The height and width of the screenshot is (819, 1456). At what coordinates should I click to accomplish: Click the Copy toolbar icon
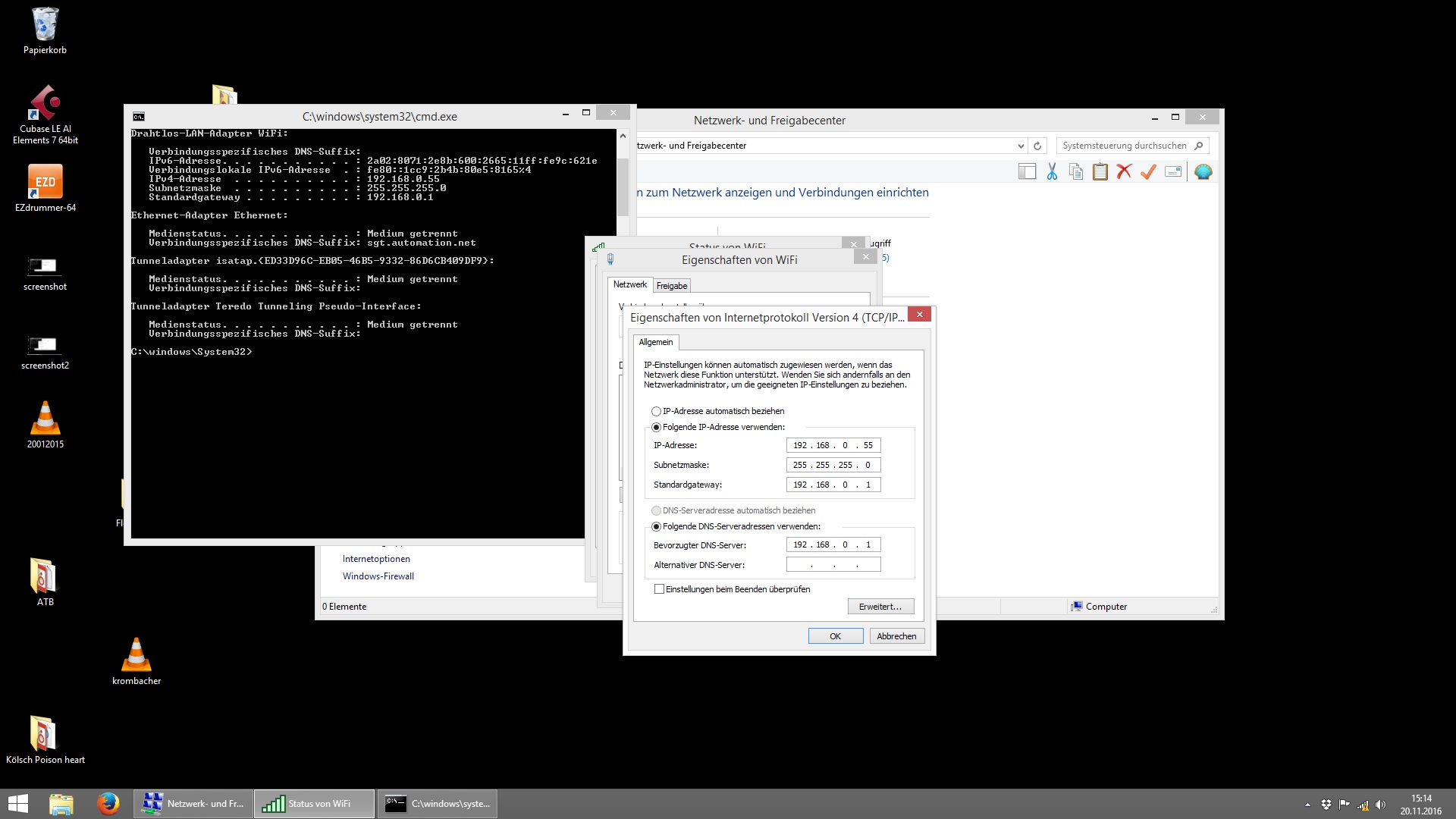1075,172
